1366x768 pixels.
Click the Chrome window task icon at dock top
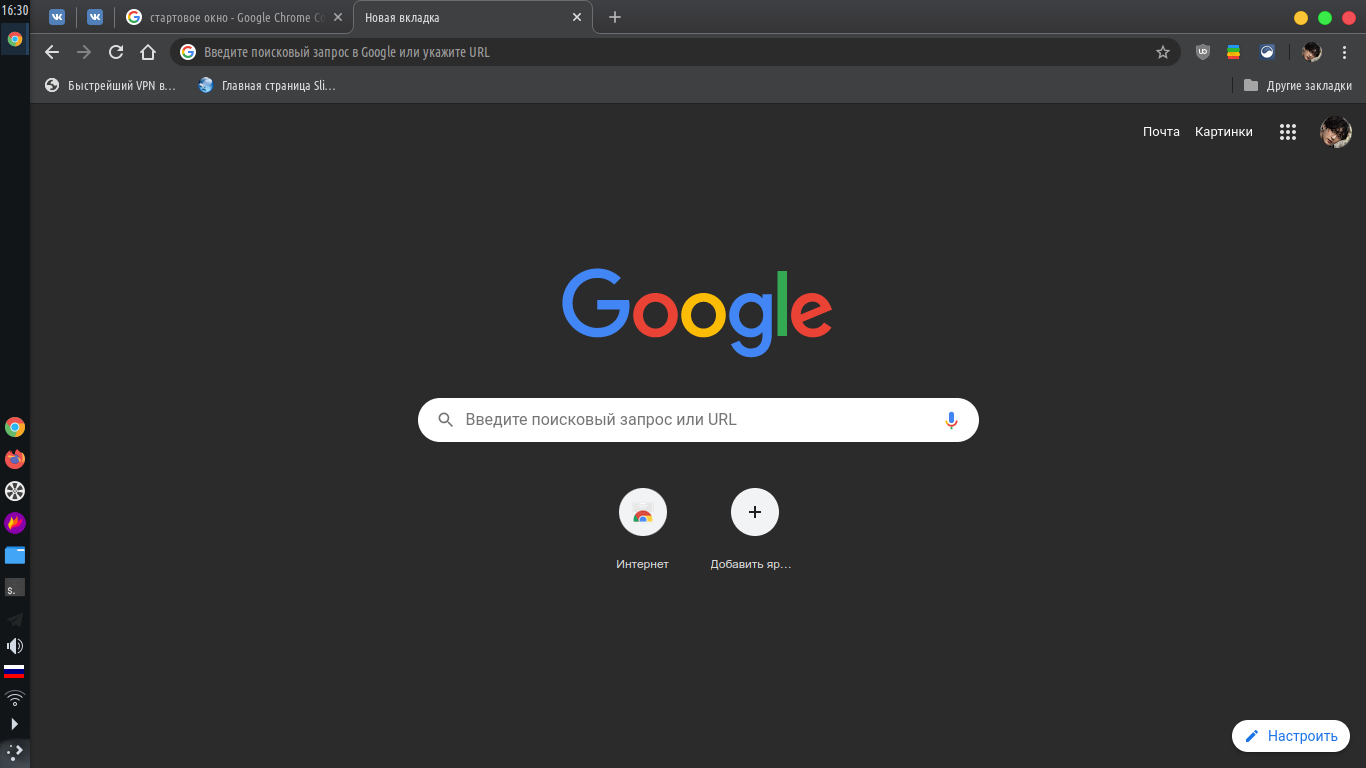pos(15,39)
